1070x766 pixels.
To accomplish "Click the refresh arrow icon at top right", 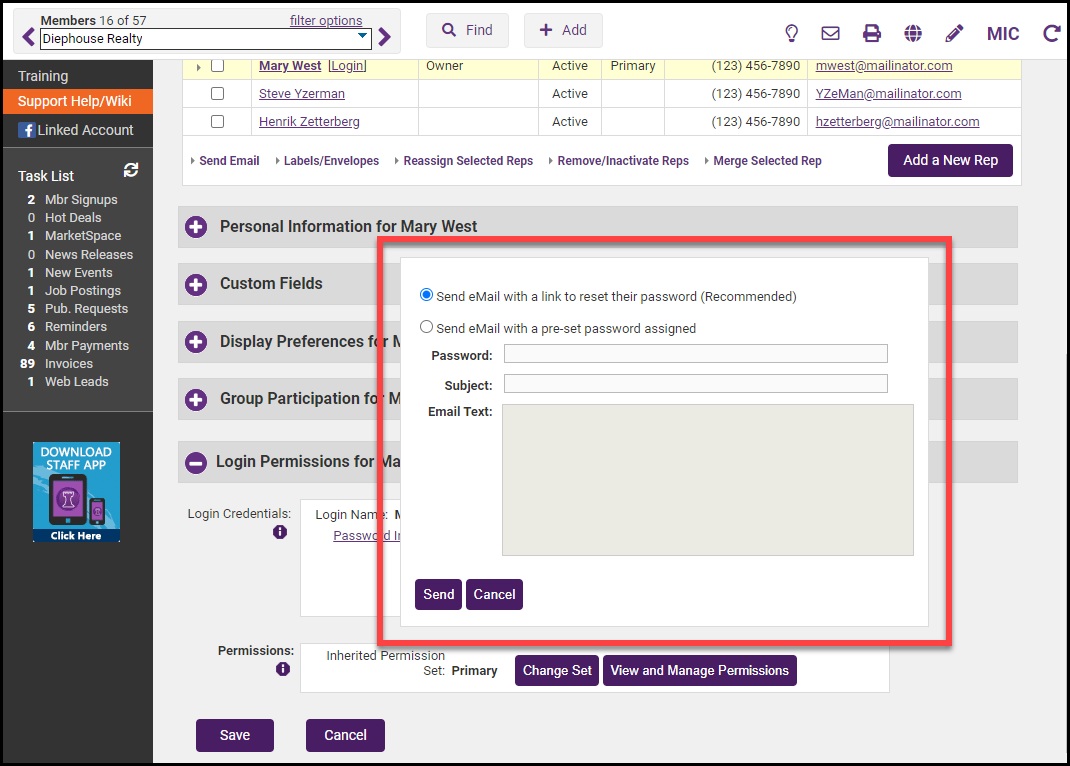I will click(x=1051, y=33).
